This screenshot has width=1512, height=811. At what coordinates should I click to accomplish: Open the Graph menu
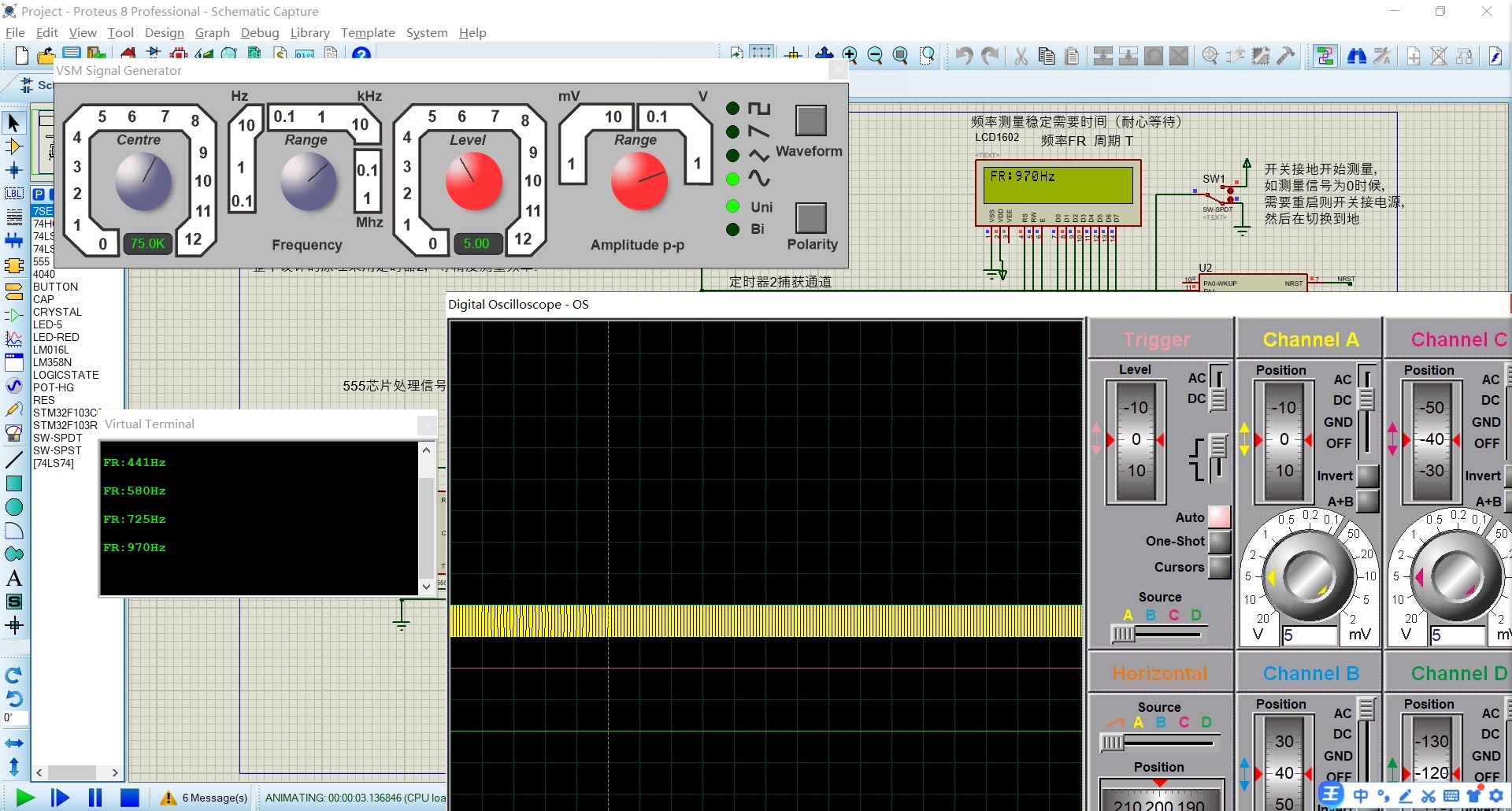(212, 32)
